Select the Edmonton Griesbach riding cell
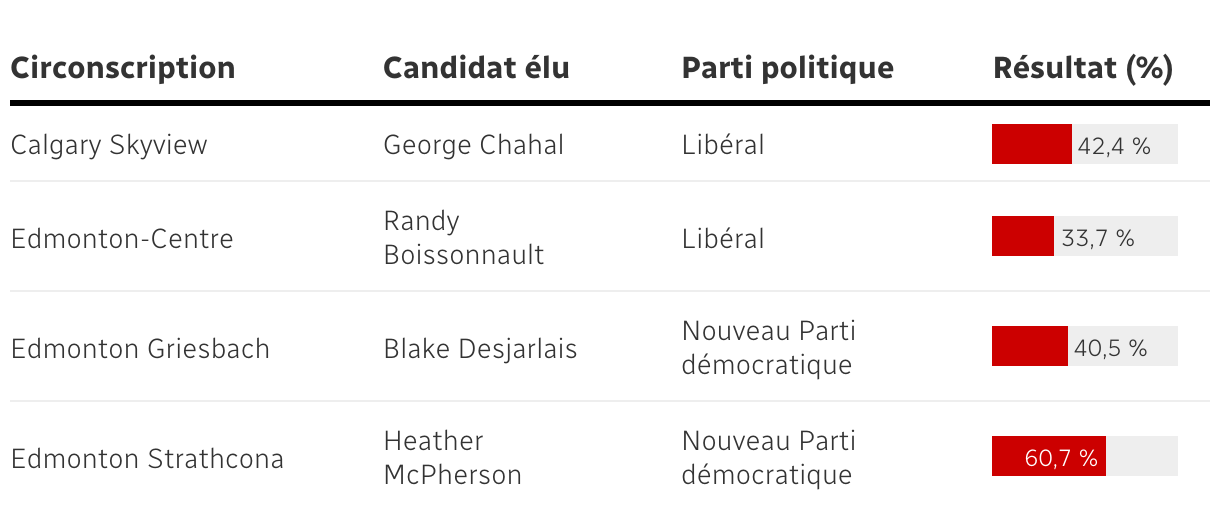Viewport: 1220px width, 520px height. click(140, 349)
